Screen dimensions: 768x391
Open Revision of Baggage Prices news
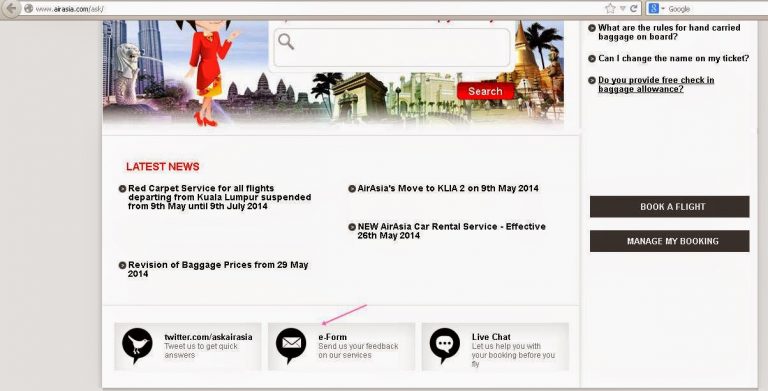pos(218,269)
